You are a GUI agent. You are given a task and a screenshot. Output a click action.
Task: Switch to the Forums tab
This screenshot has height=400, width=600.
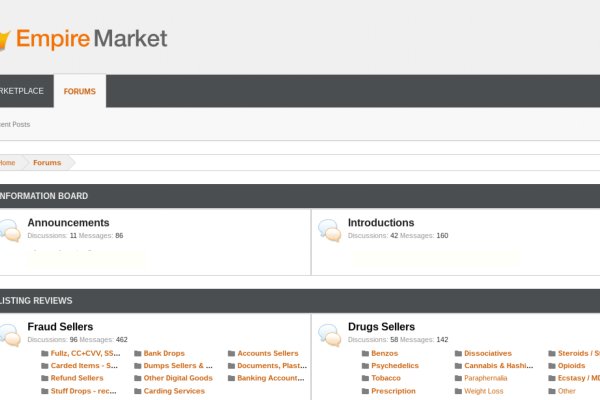(x=80, y=91)
